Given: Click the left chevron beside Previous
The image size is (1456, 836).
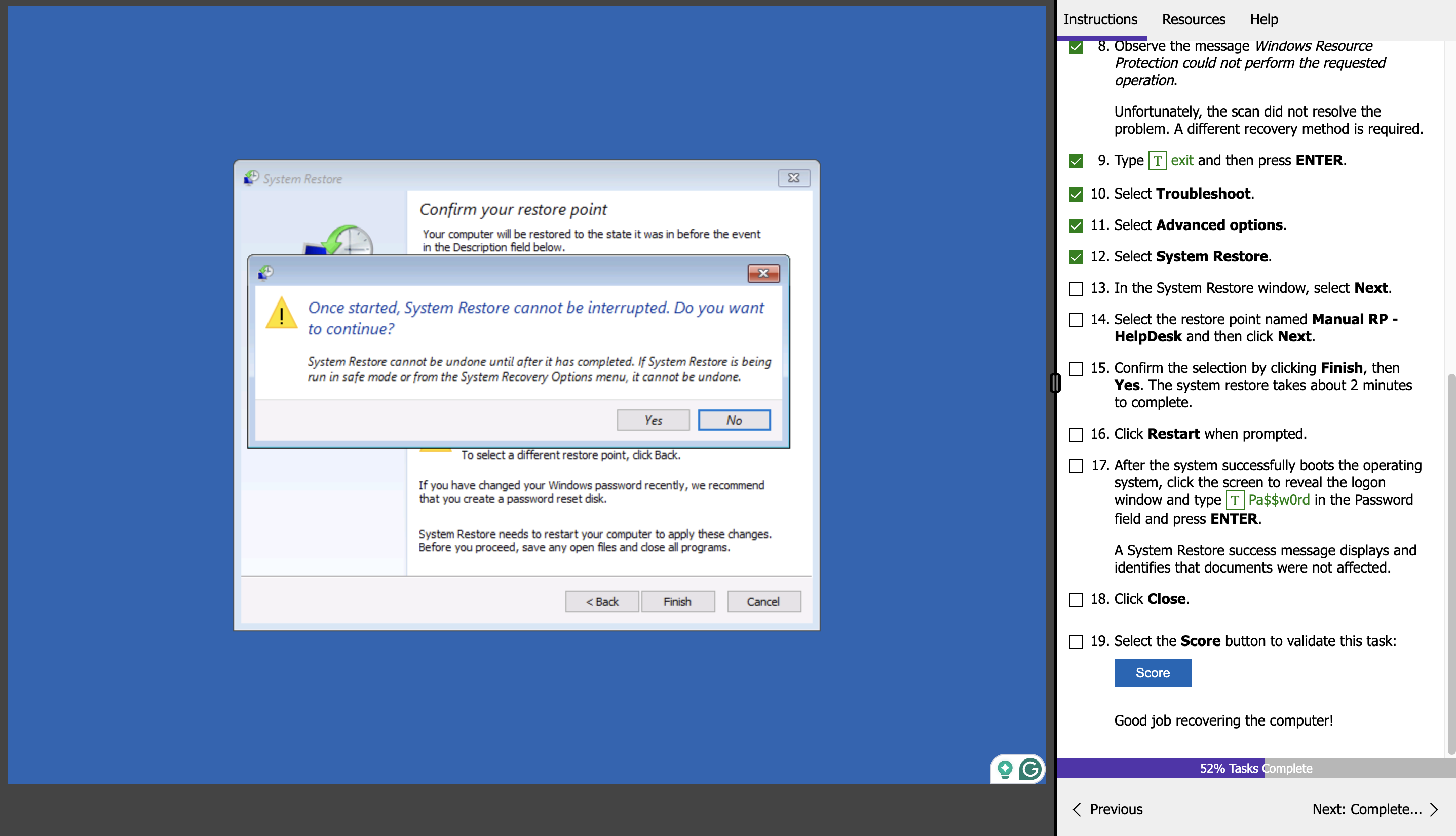Looking at the screenshot, I should click(1077, 809).
